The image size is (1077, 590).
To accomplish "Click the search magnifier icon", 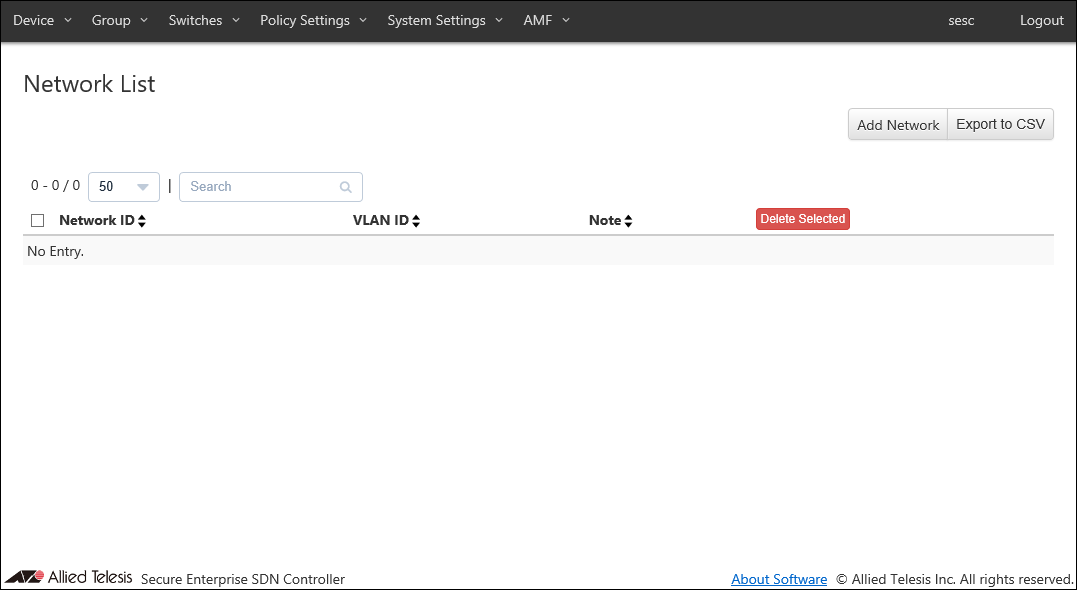I will click(346, 187).
